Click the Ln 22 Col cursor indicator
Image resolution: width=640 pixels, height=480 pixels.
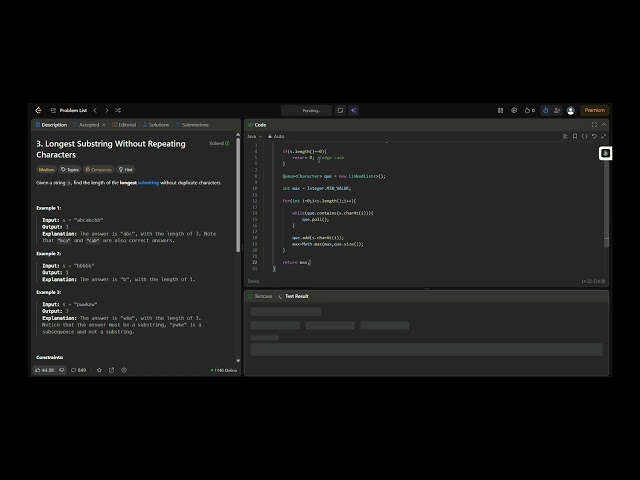coord(593,281)
